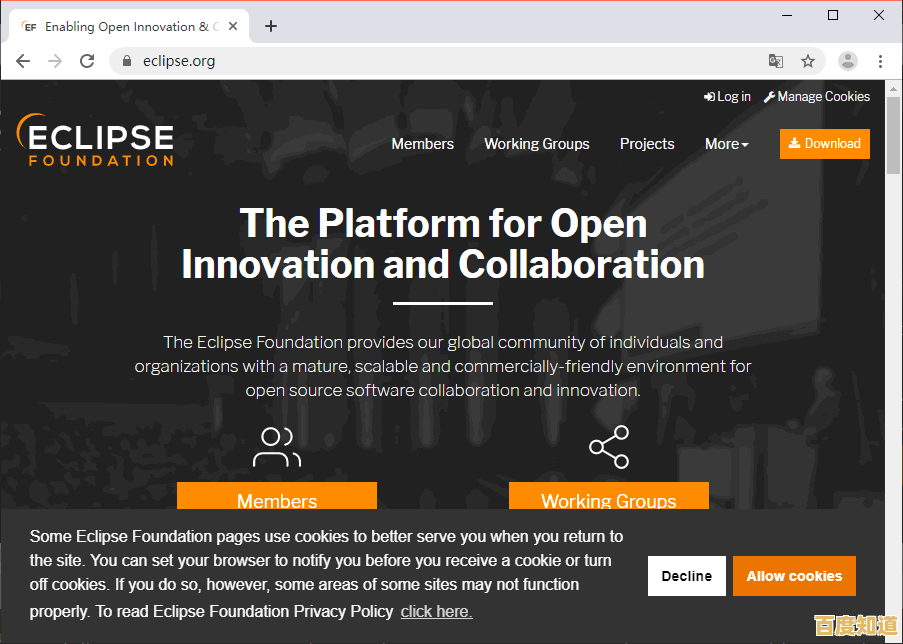Click the Eclipse Foundation logo
903x644 pixels.
(x=96, y=141)
